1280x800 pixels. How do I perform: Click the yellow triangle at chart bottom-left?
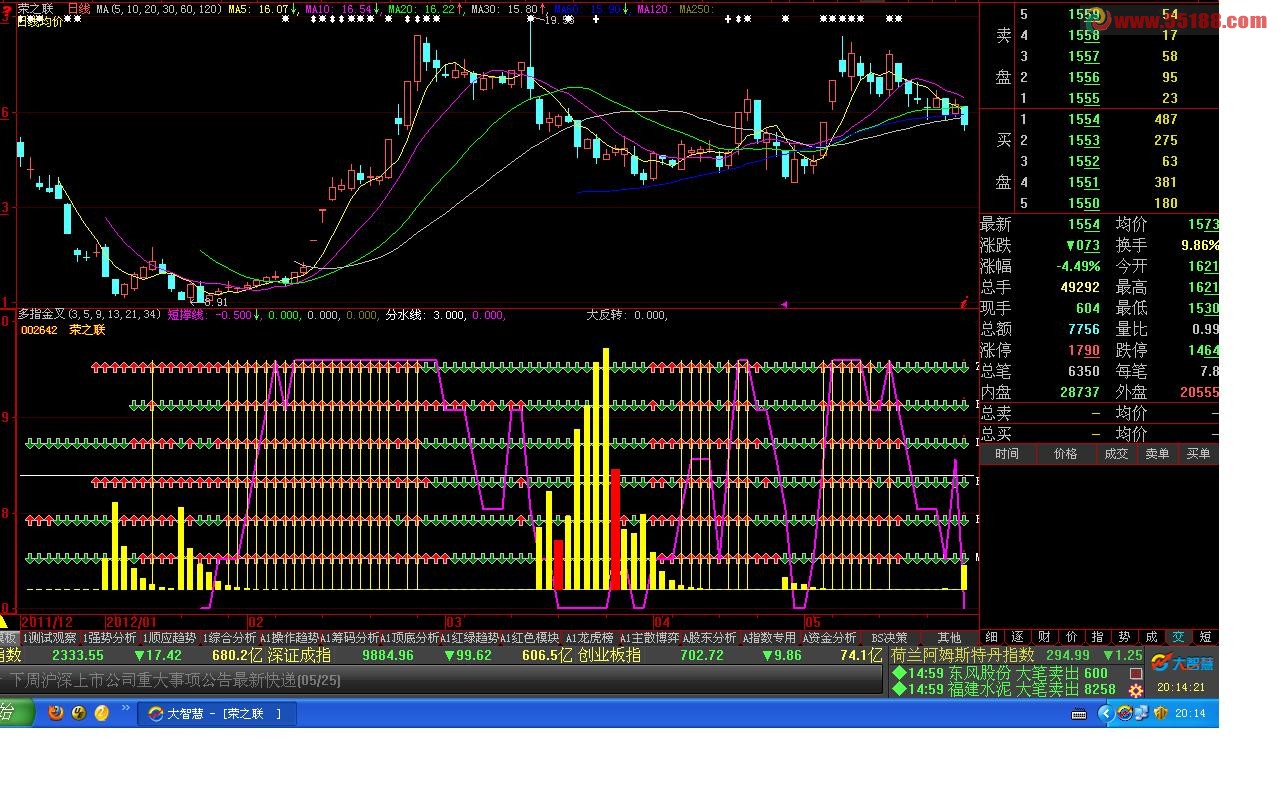[4, 622]
